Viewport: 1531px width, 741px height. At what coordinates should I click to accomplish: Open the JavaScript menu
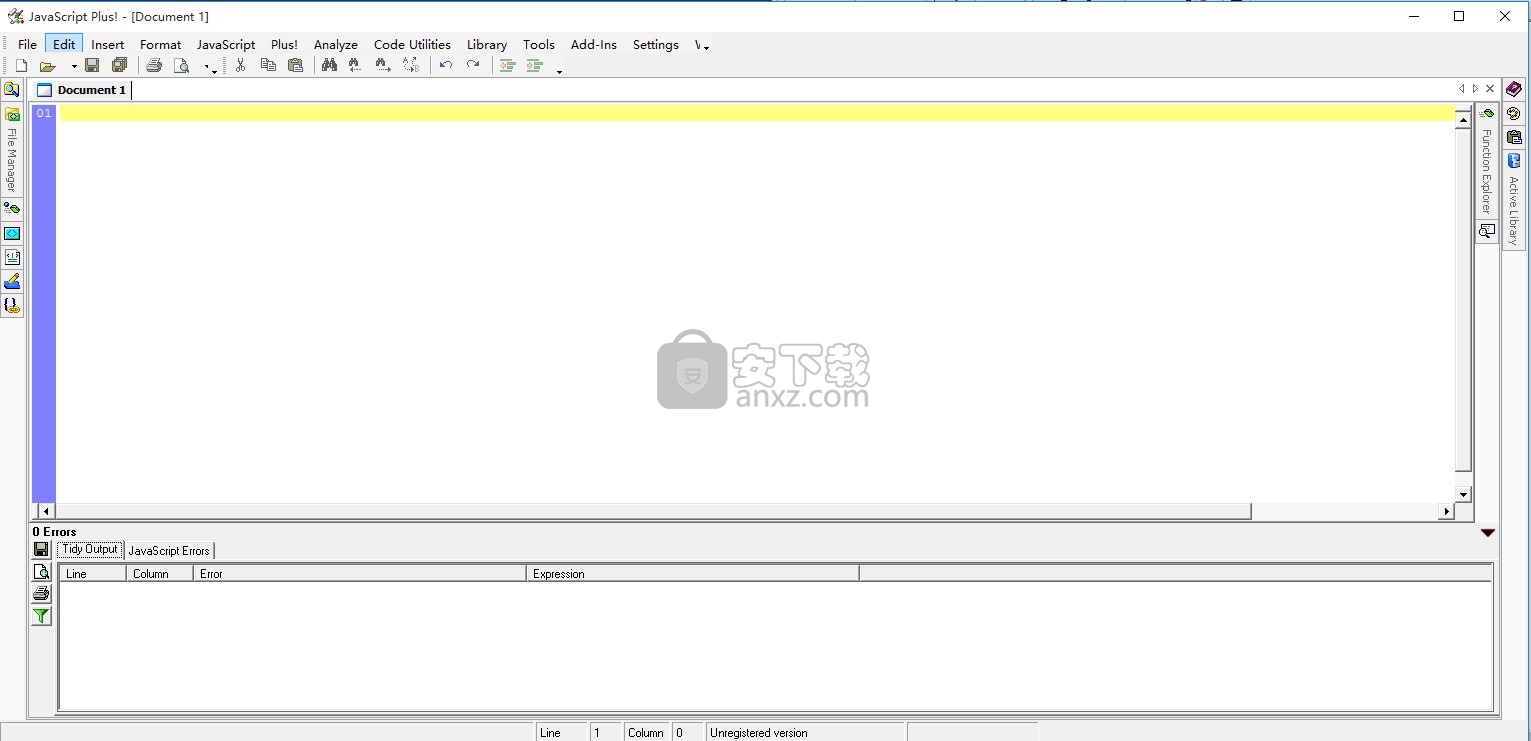[226, 44]
